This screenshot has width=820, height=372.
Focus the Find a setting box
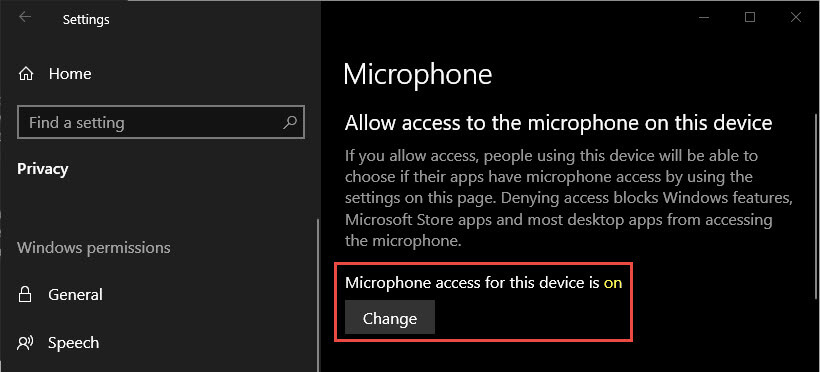(161, 122)
